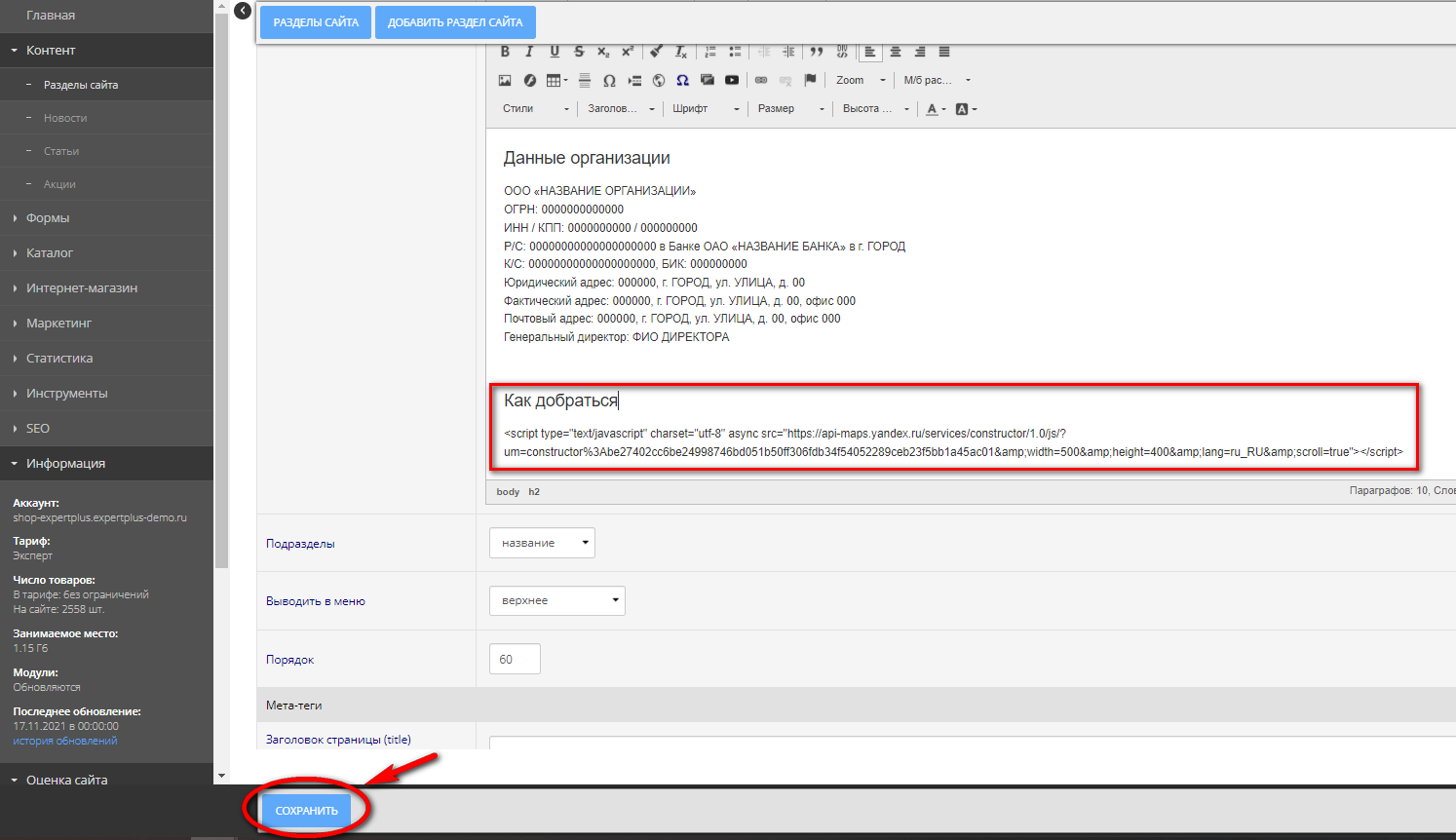
Task: Open the история обновлений link
Action: (x=64, y=741)
